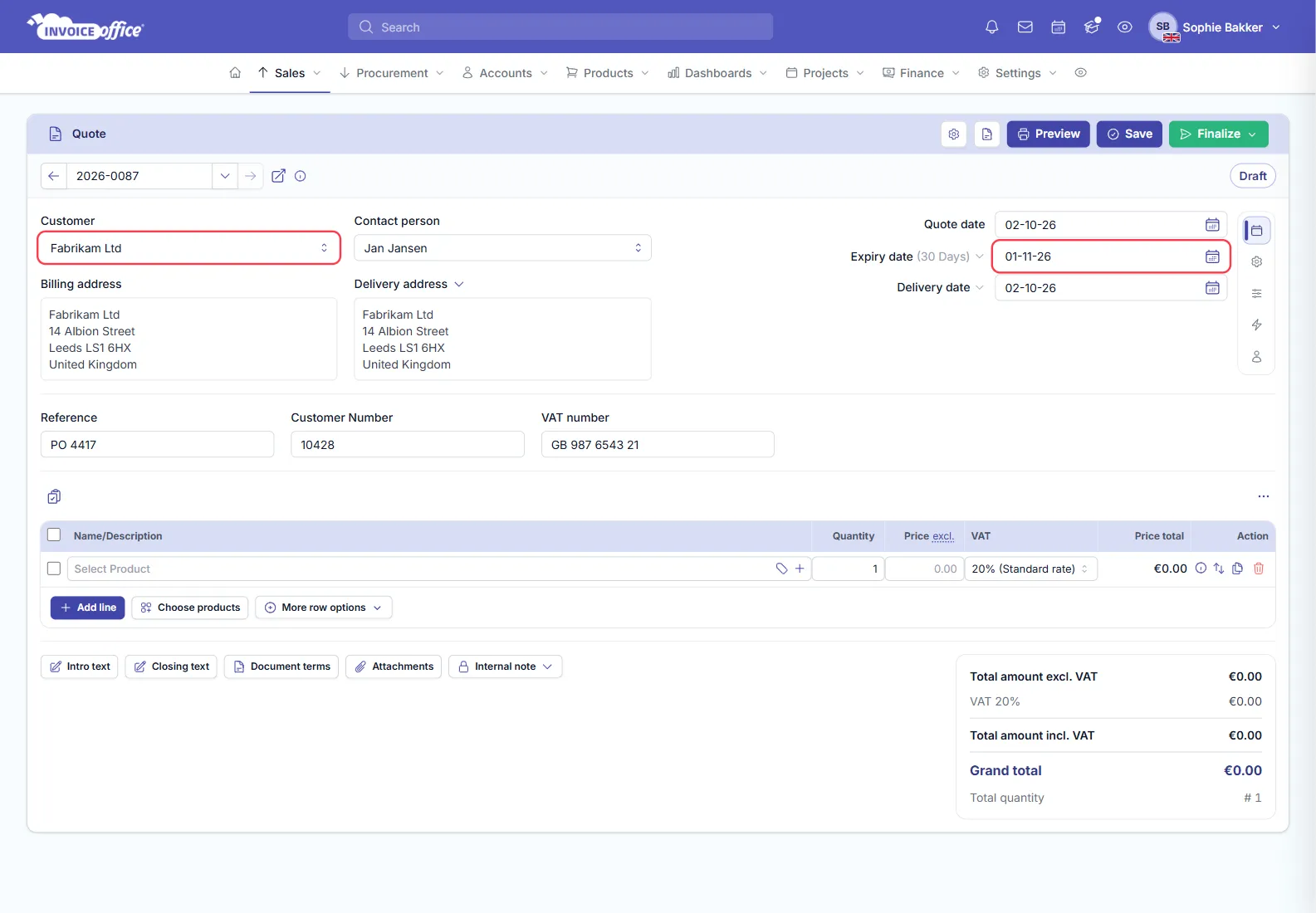Image resolution: width=1316 pixels, height=913 pixels.
Task: Click the eye icon in top header
Action: (1124, 27)
